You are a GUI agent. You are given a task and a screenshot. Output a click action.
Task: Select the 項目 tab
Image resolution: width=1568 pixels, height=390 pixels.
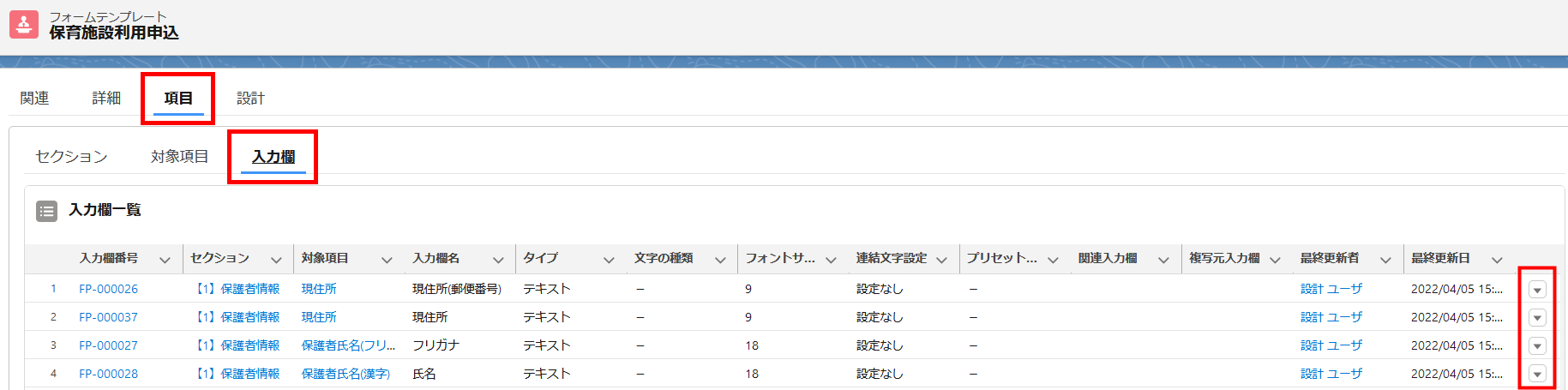178,99
